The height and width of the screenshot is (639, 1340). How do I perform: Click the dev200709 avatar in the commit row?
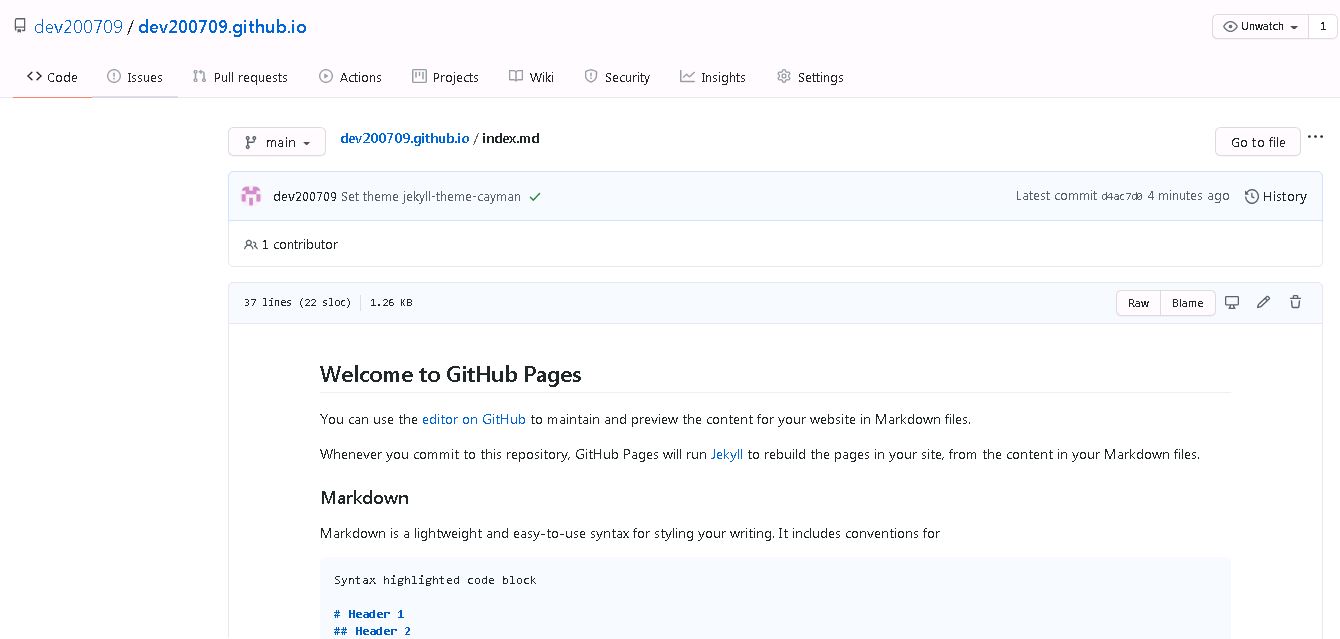(x=251, y=196)
